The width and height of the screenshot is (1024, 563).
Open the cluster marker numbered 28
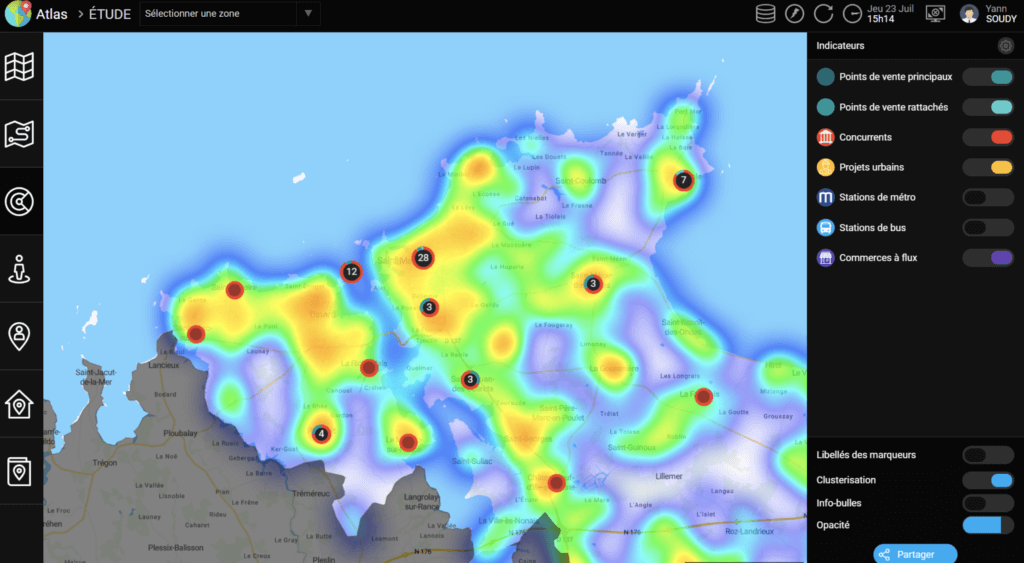(x=423, y=258)
